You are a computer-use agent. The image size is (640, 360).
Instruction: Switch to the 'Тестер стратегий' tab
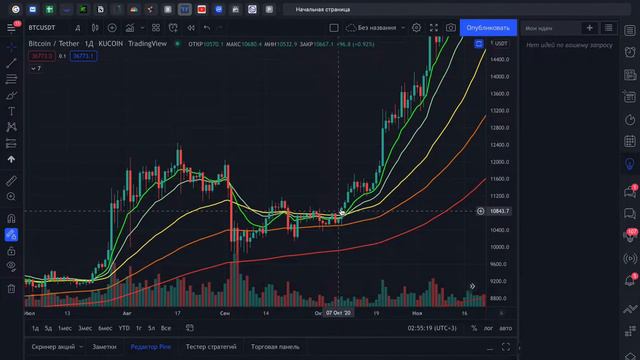click(x=211, y=347)
